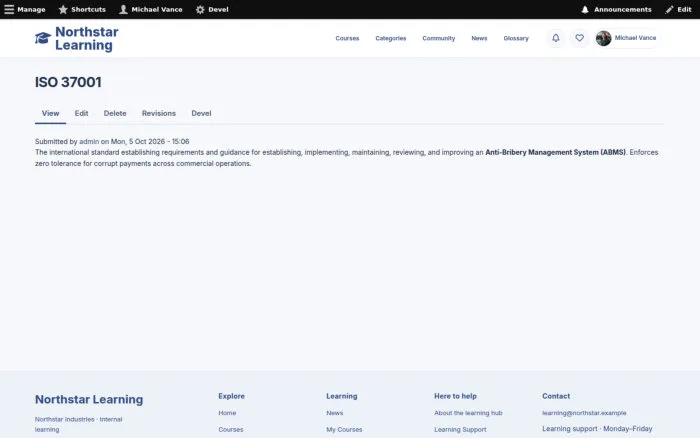The image size is (700, 438).
Task: Click Michael Vance avatar picture
Action: [604, 38]
